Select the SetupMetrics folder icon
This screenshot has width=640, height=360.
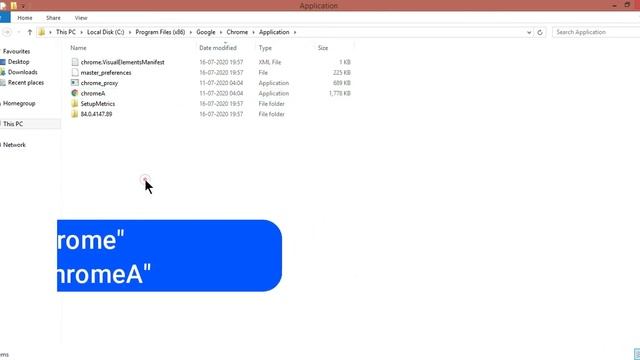click(x=75, y=104)
